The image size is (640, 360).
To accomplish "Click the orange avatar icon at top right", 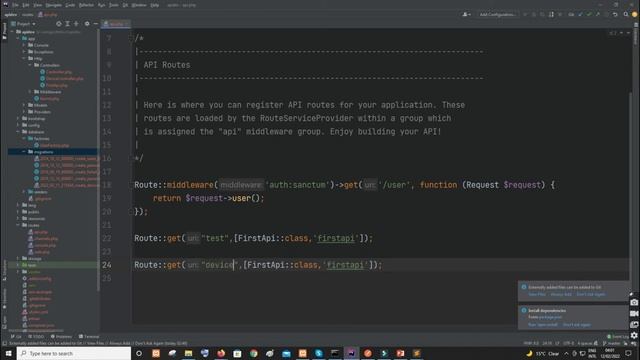I will click(635, 15).
